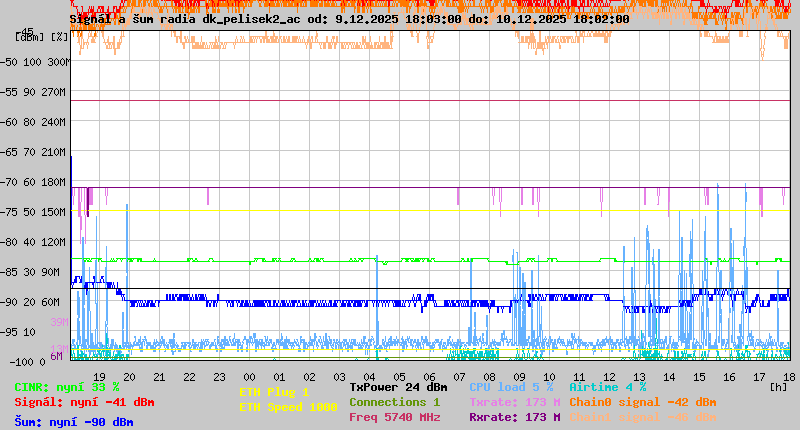Click the 'Chain1 signal -46 dBm' legend label
The height and width of the screenshot is (430, 800).
click(x=643, y=417)
